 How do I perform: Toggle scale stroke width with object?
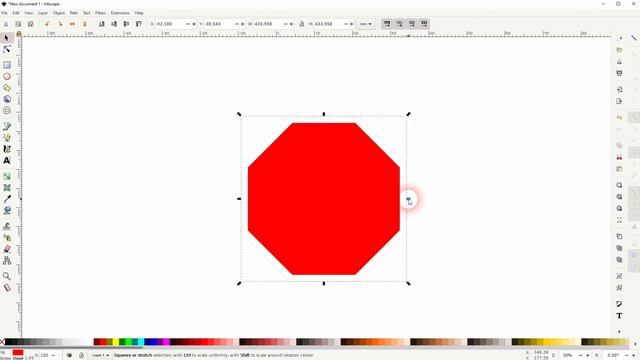click(387, 24)
